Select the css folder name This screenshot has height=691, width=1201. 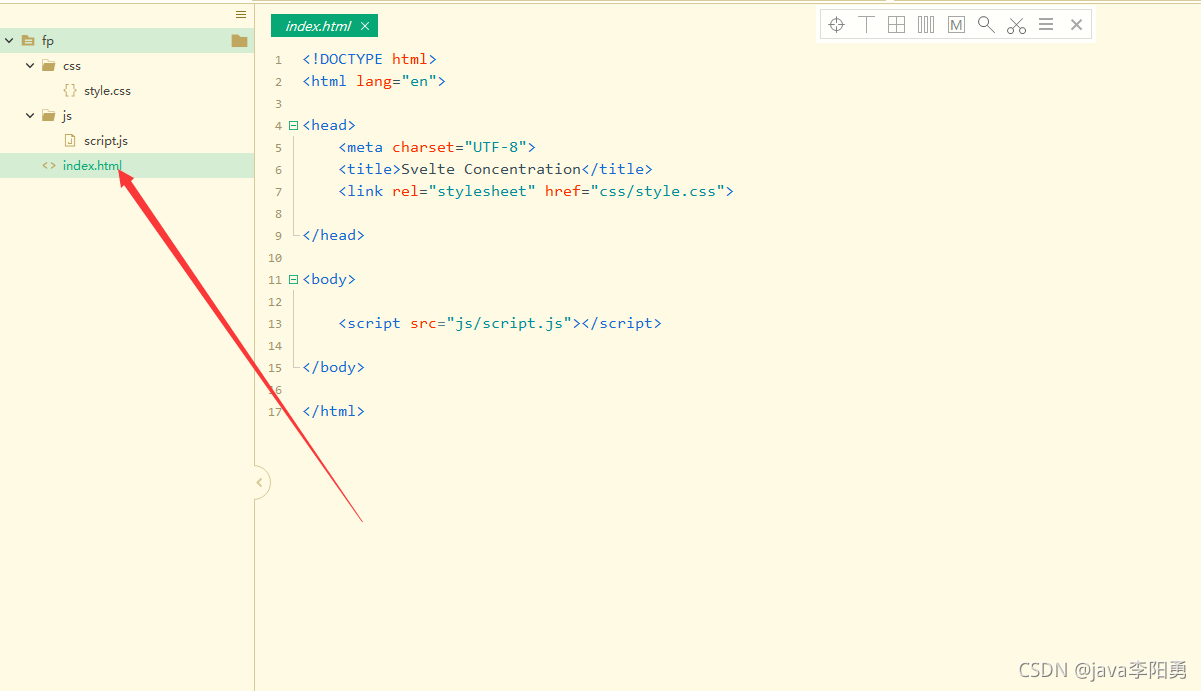72,66
